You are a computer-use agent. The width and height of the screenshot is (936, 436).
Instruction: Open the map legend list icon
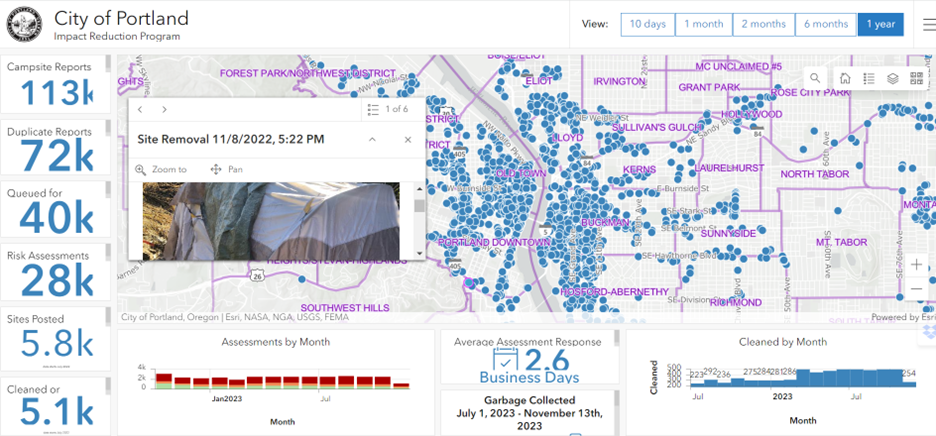[x=869, y=78]
